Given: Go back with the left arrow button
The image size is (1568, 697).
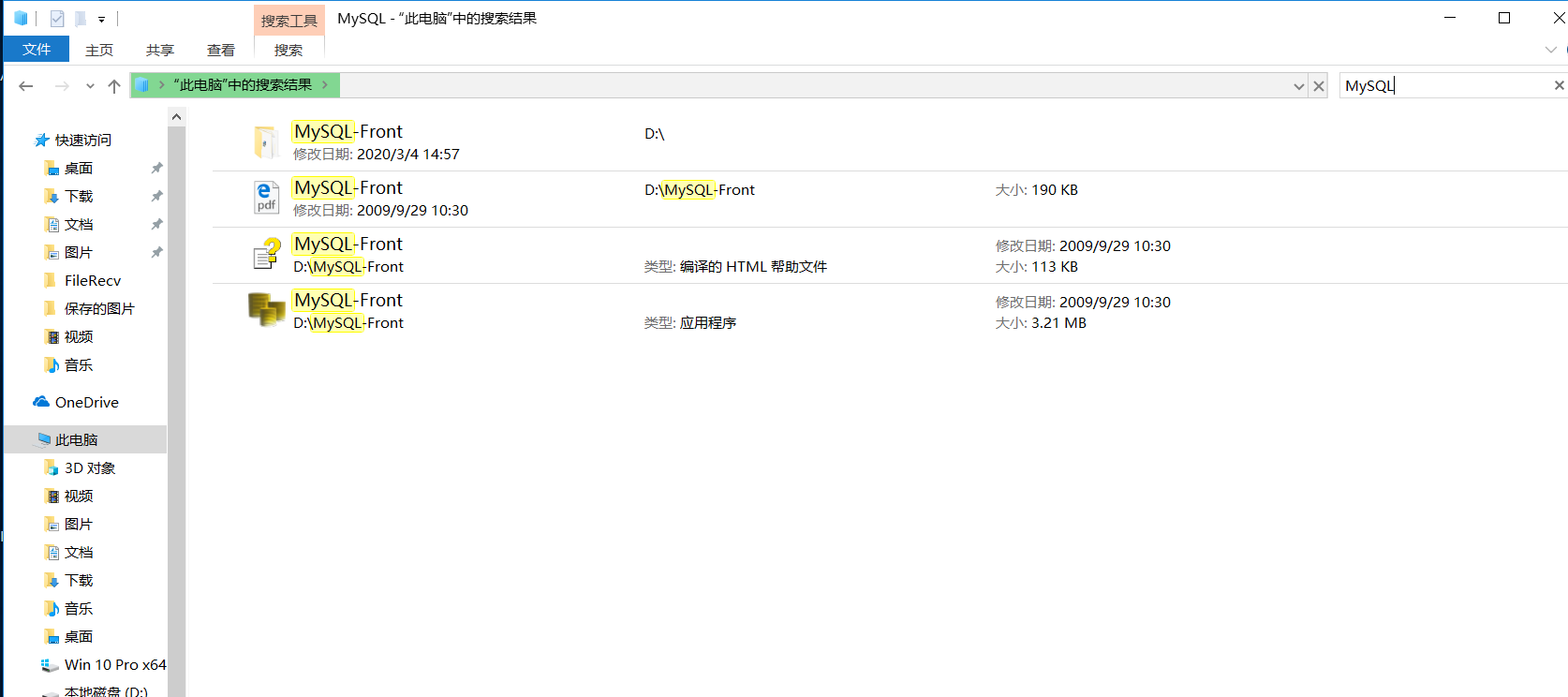Looking at the screenshot, I should coord(26,86).
